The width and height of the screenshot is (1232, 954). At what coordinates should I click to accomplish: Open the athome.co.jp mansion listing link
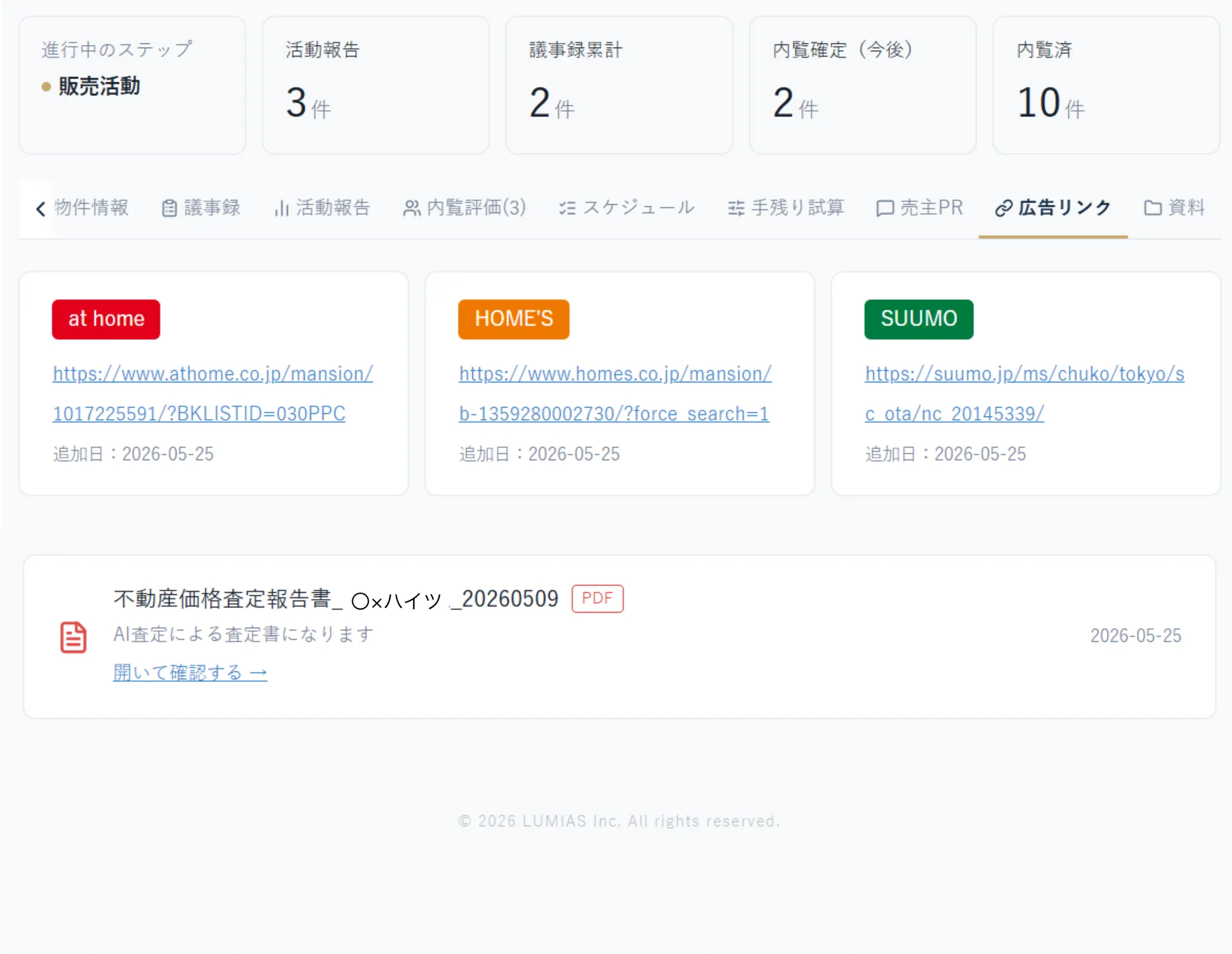click(213, 394)
